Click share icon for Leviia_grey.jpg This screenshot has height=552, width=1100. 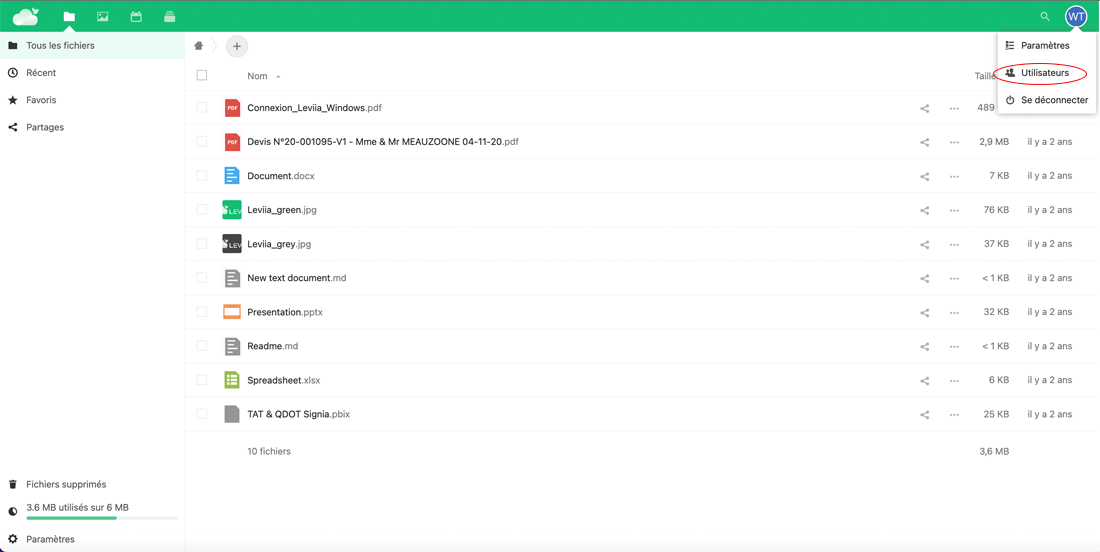tap(925, 244)
